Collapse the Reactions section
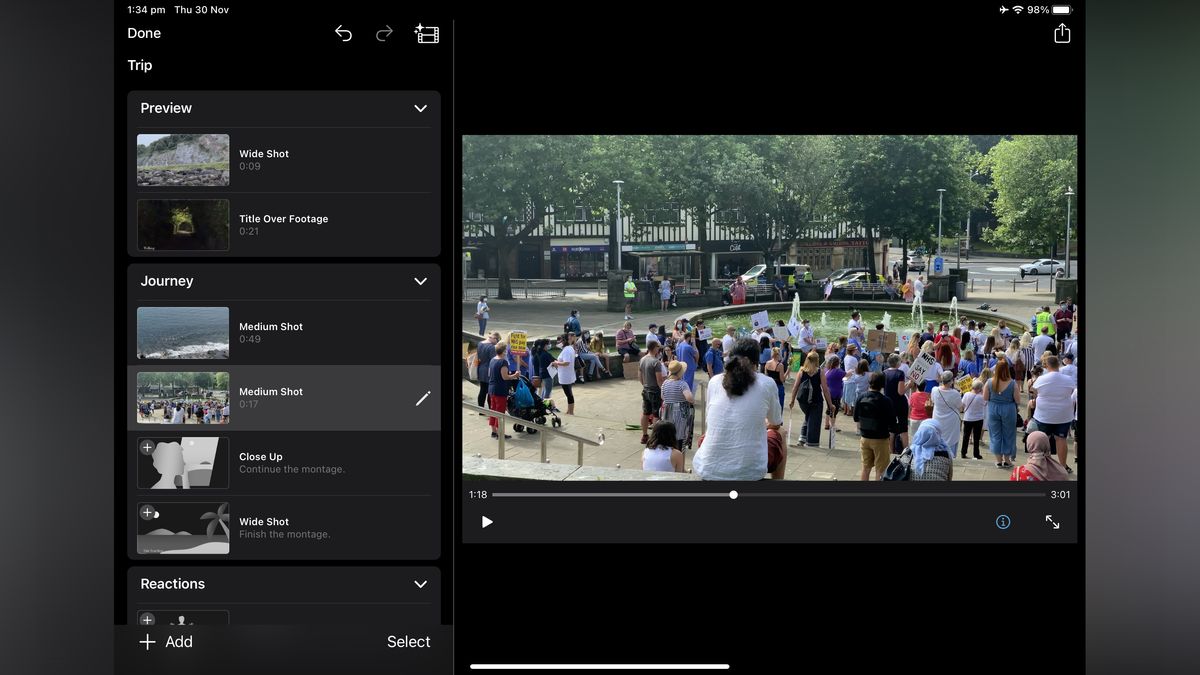The height and width of the screenshot is (675, 1200). point(420,584)
